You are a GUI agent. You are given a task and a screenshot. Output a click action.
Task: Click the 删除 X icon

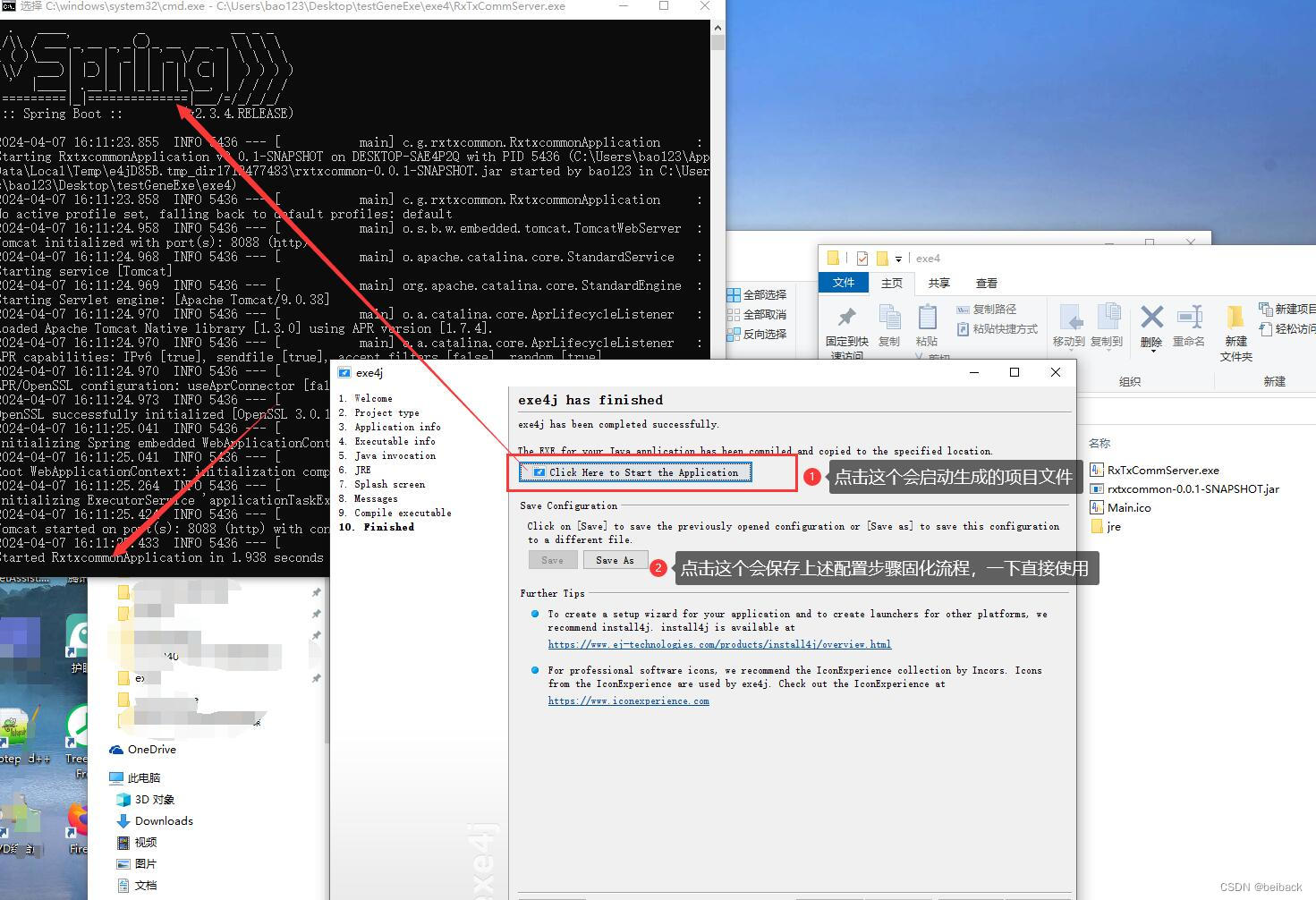tap(1151, 317)
